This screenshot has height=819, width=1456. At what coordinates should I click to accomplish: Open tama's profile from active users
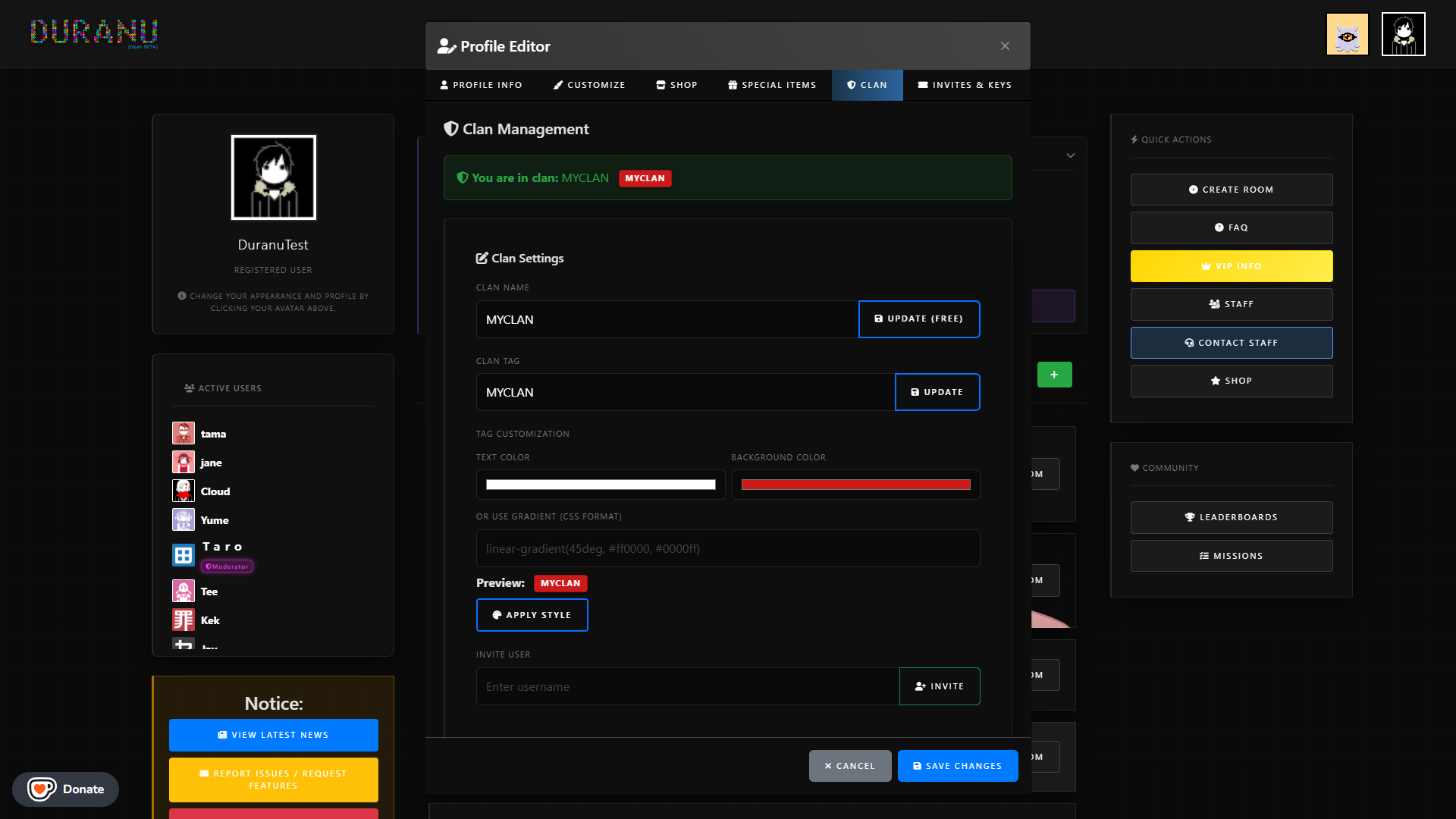(213, 434)
